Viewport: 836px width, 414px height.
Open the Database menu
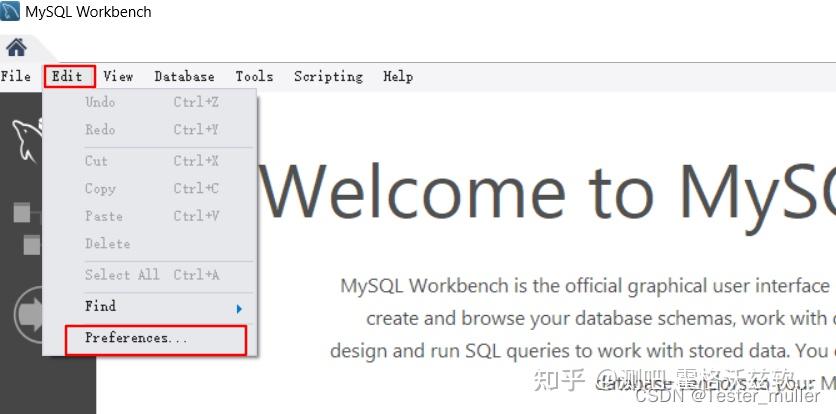tap(184, 76)
